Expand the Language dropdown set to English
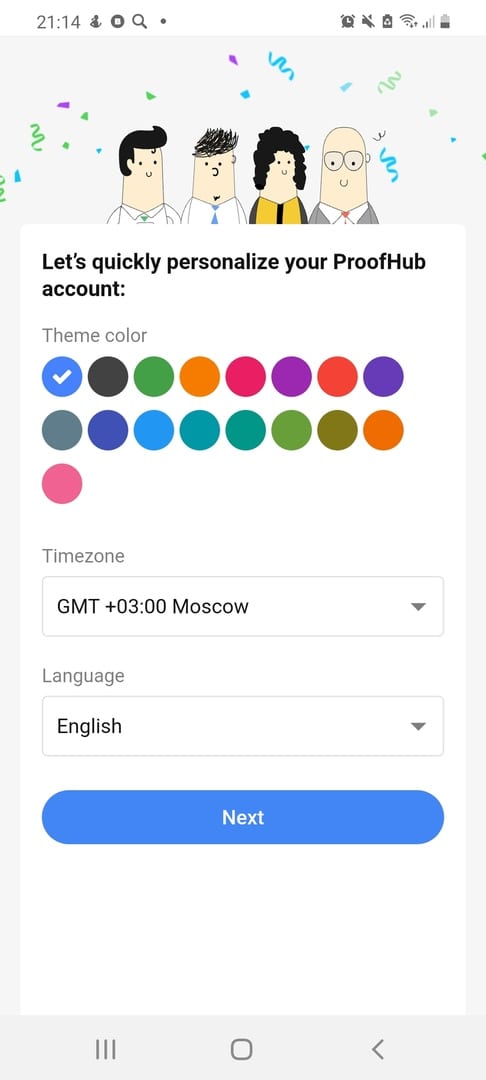The height and width of the screenshot is (1080, 486). (x=243, y=726)
